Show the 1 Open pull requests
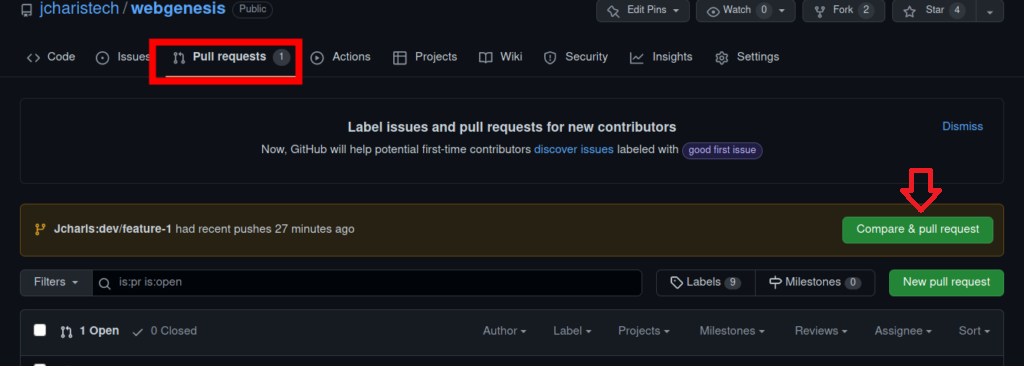Screen dimensions: 1024x366 tap(89, 331)
